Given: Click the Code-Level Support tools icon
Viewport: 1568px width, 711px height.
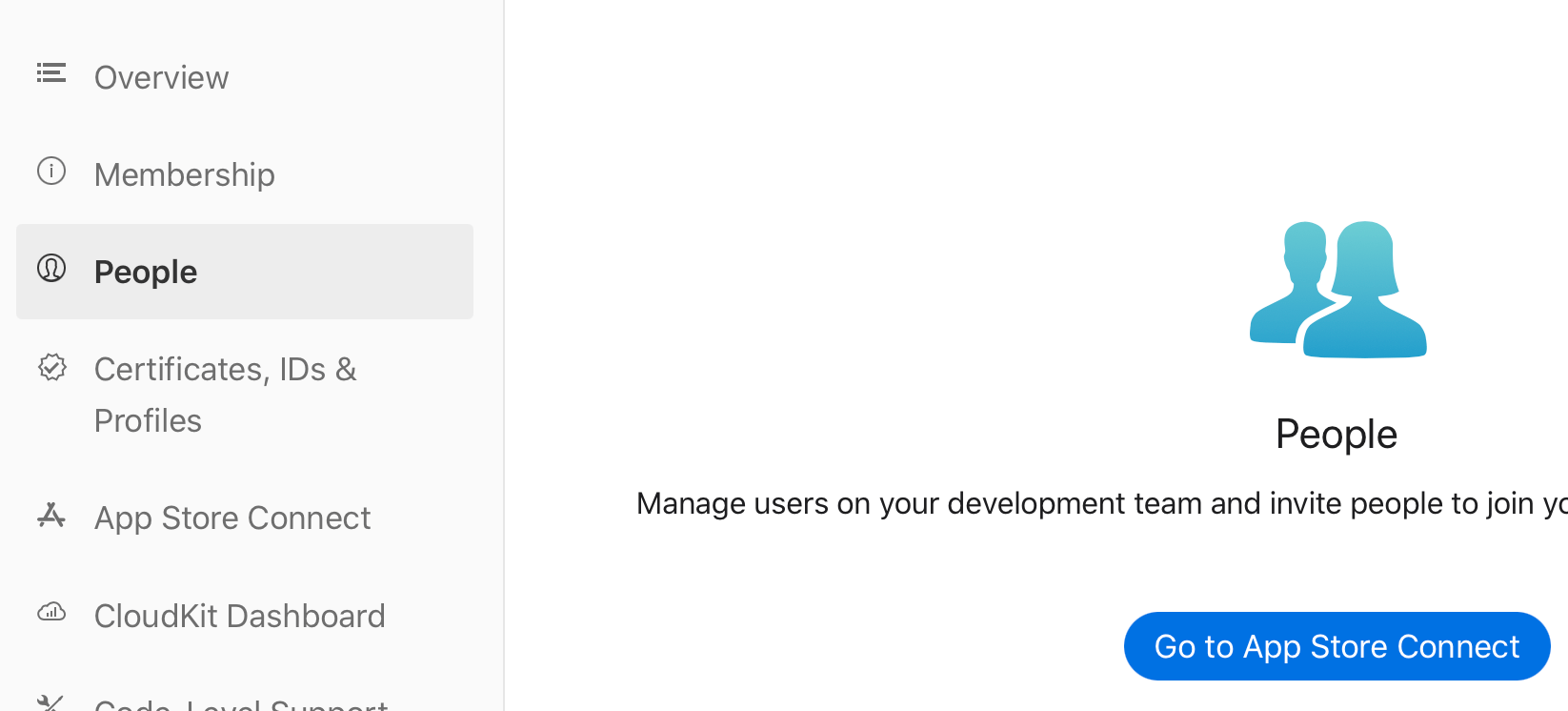Looking at the screenshot, I should (x=51, y=703).
